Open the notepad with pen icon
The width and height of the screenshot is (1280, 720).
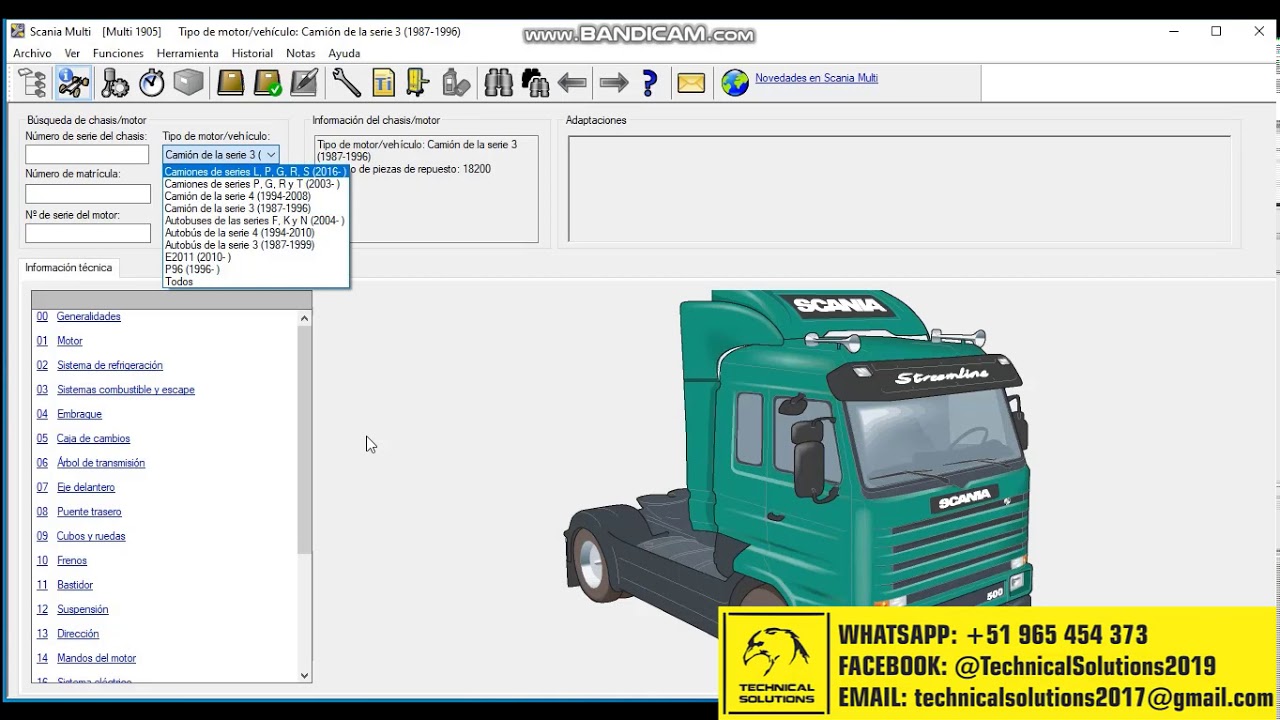click(x=304, y=82)
